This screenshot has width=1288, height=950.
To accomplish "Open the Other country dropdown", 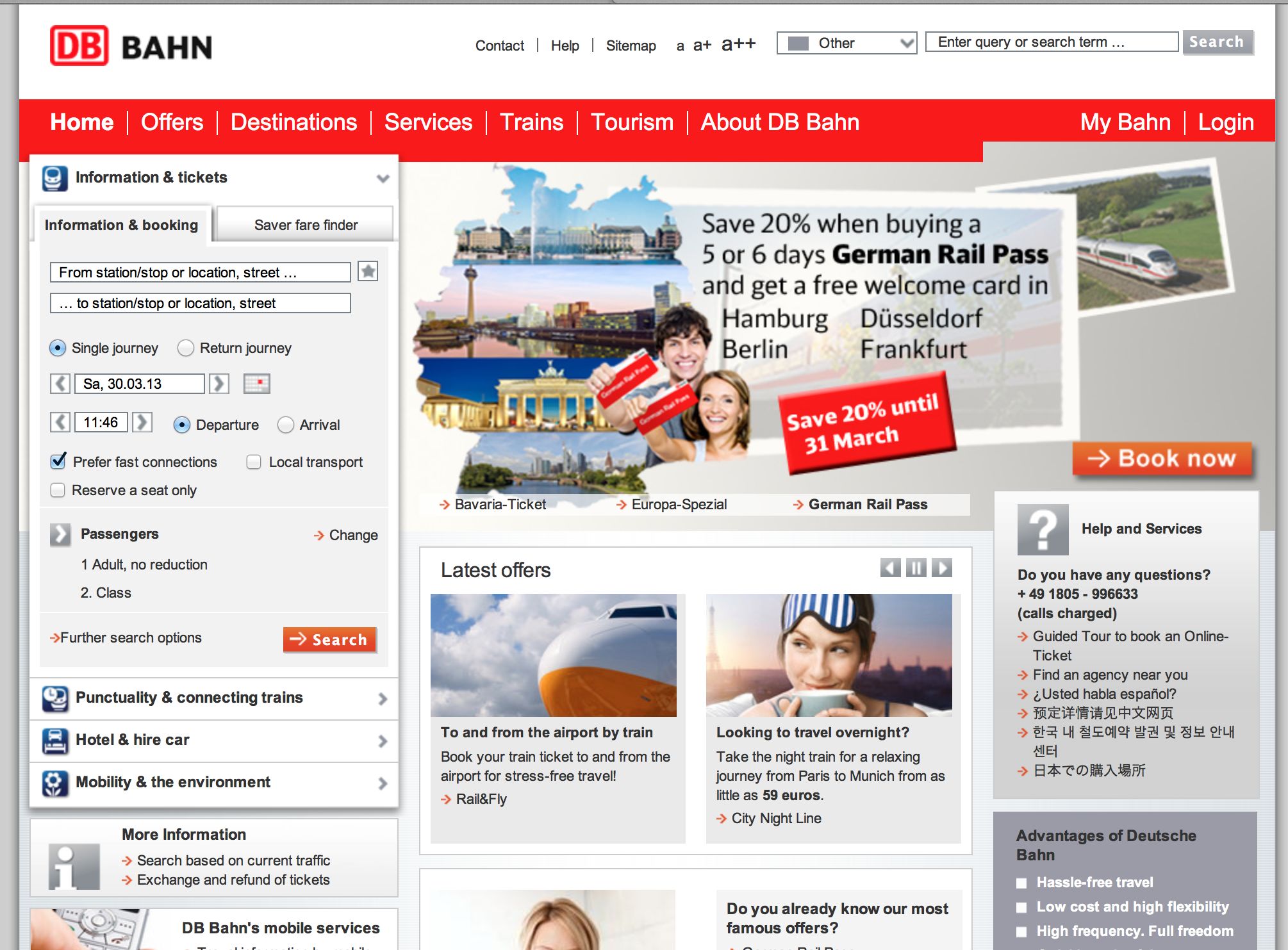I will pyautogui.click(x=846, y=43).
